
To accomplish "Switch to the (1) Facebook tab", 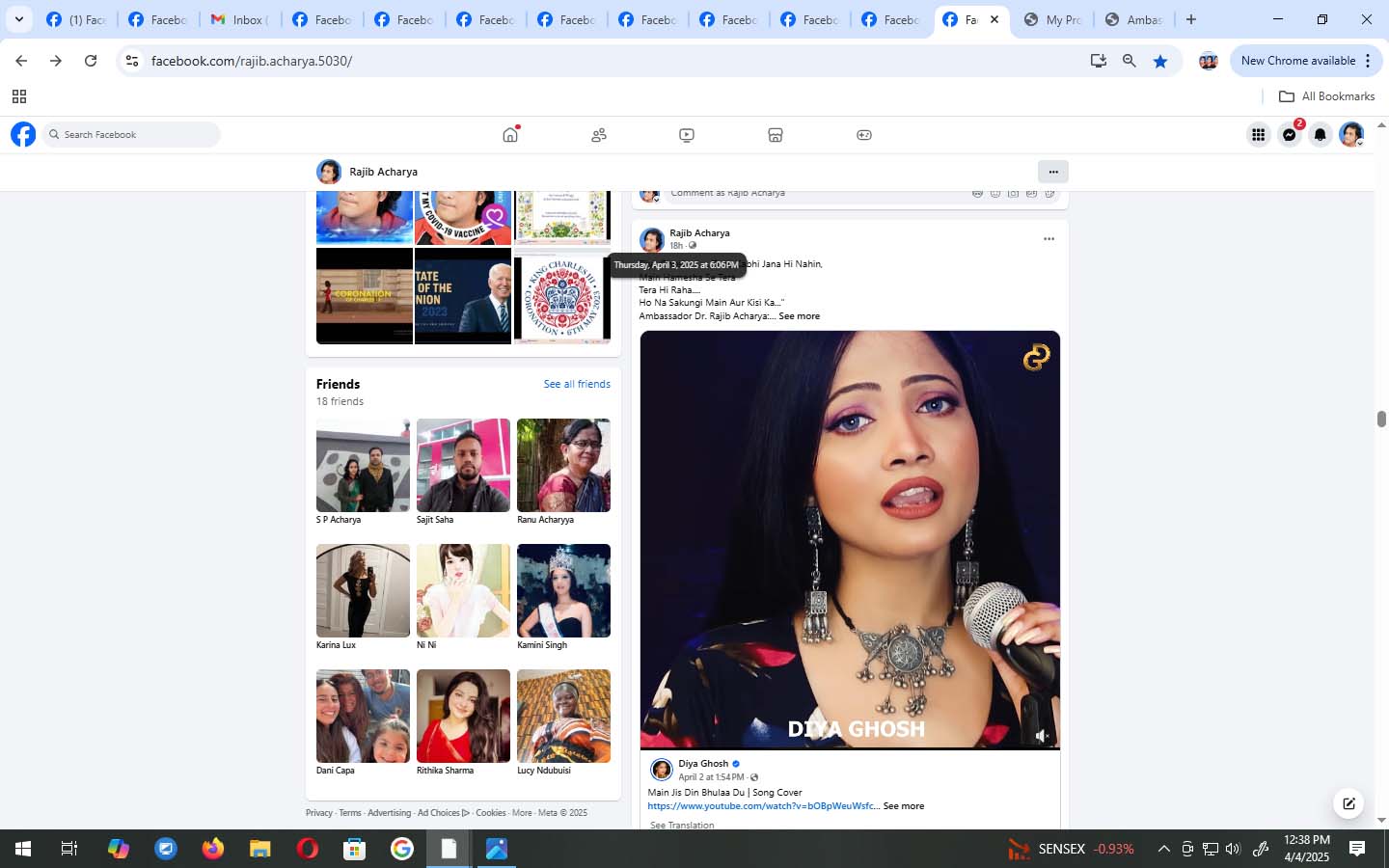I will [77, 19].
